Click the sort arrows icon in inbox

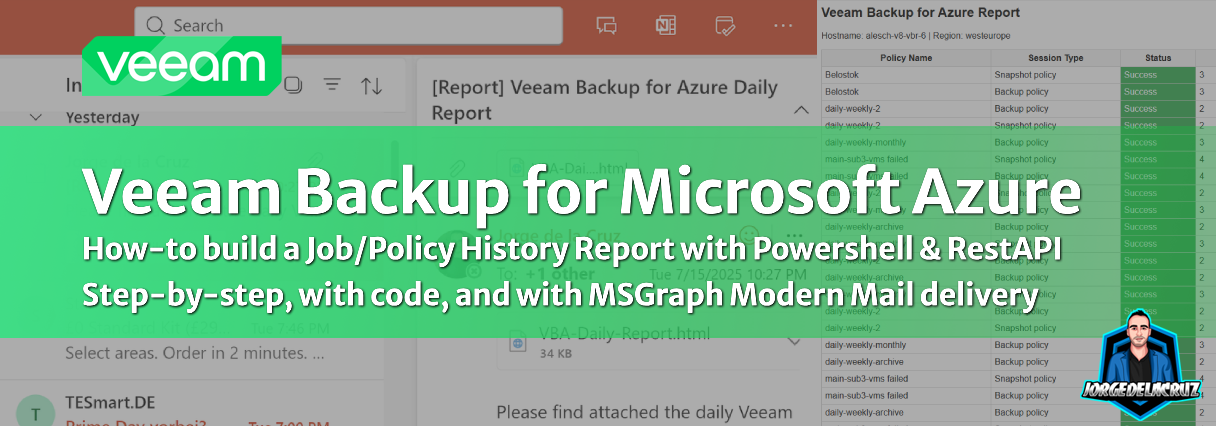(x=371, y=85)
